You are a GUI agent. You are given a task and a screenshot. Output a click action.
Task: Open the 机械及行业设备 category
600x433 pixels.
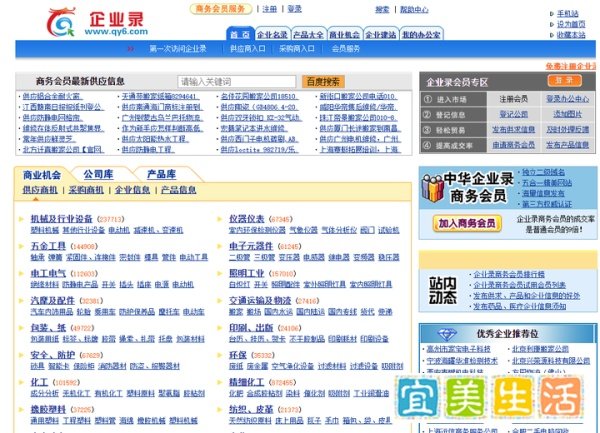point(62,219)
